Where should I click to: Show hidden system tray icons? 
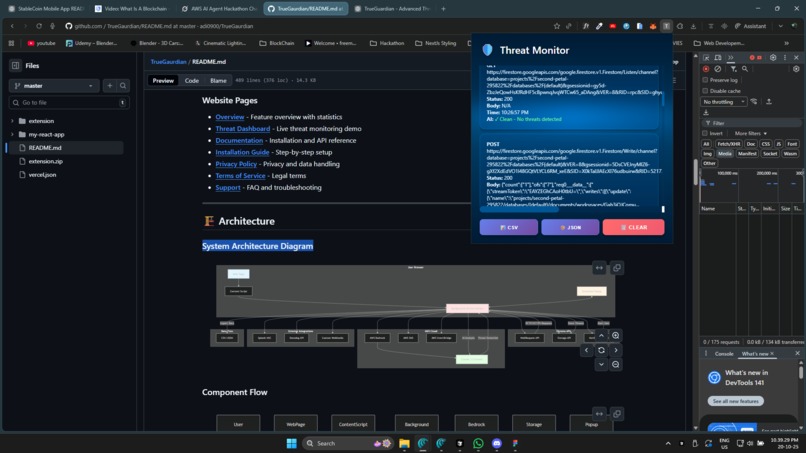tap(668, 443)
